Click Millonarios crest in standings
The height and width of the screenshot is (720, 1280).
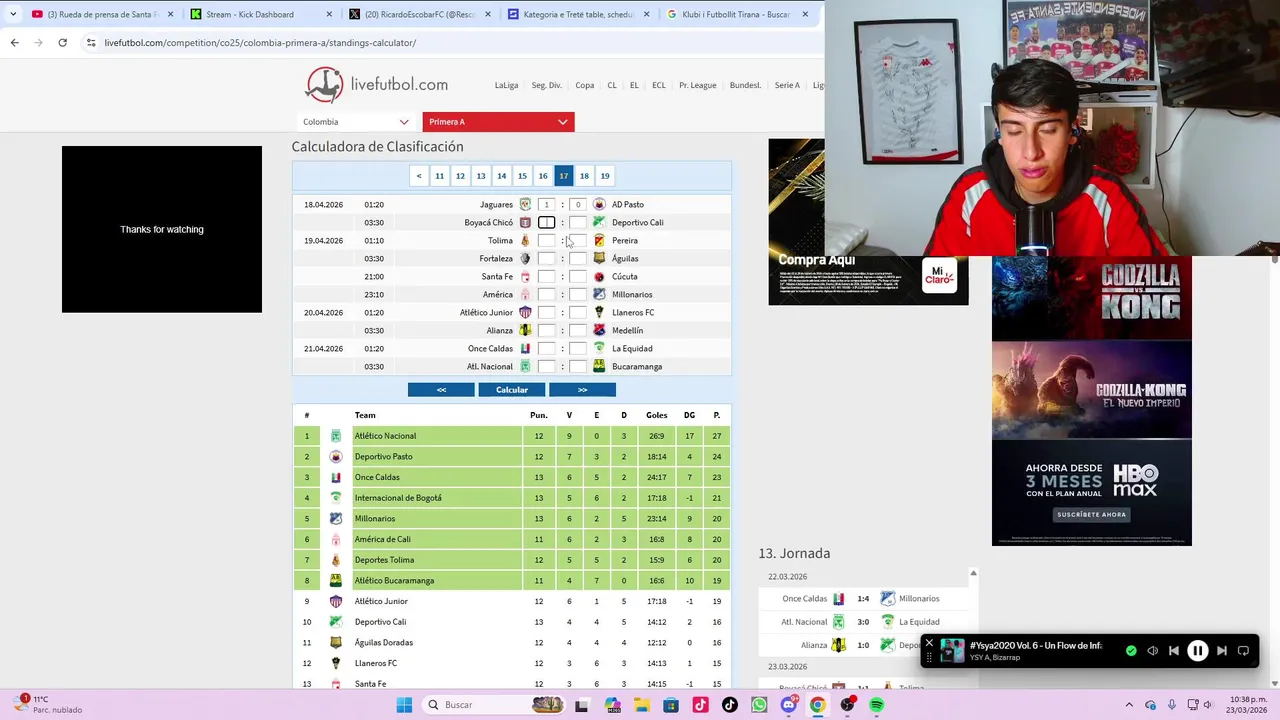coord(336,518)
